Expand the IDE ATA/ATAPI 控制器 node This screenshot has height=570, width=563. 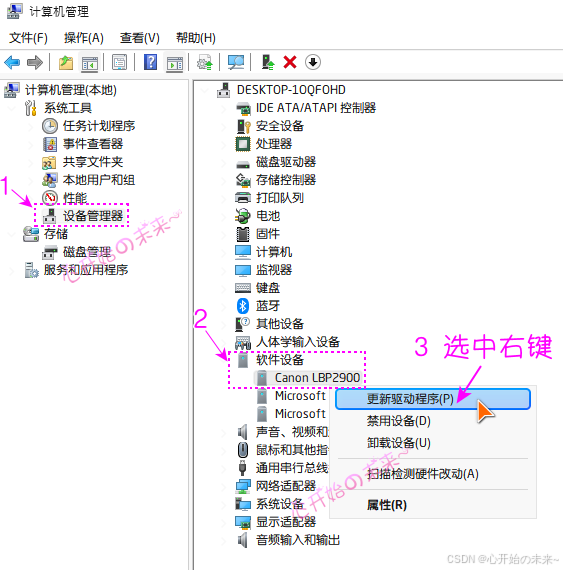224,108
